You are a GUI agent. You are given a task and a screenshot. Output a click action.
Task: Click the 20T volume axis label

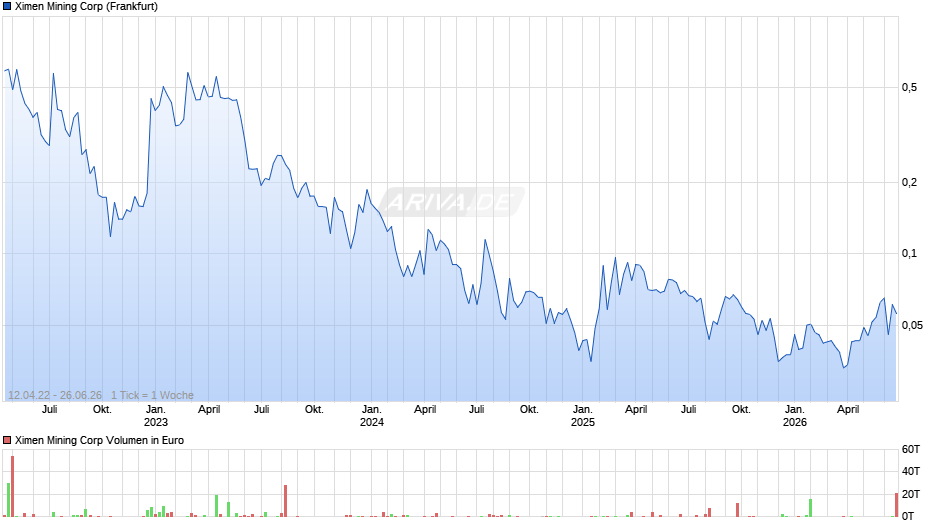[911, 494]
